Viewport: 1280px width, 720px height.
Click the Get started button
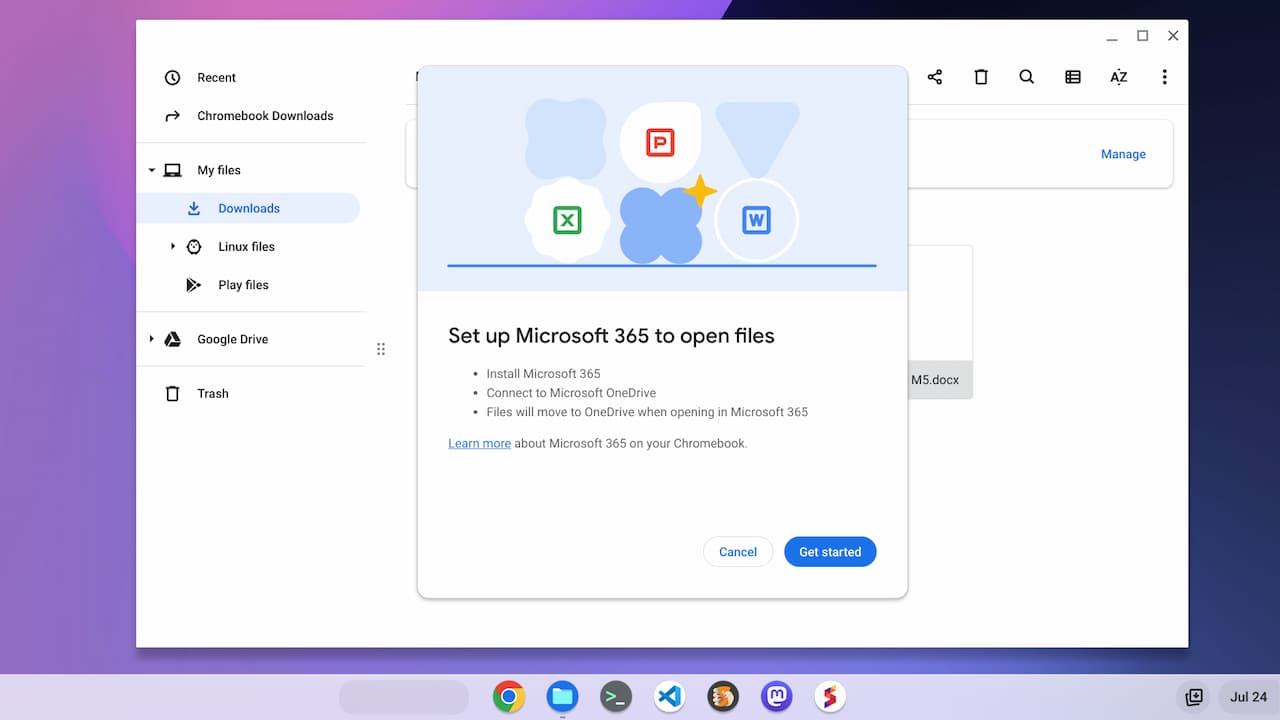click(830, 552)
